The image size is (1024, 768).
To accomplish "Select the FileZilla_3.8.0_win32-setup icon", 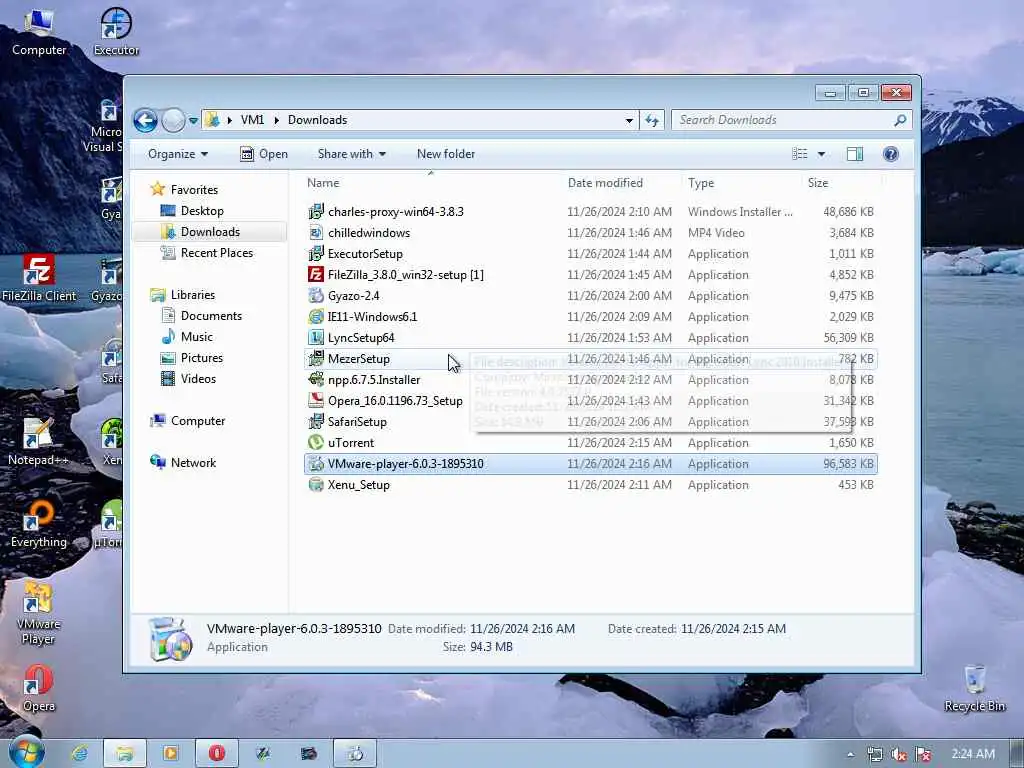I will coord(316,274).
